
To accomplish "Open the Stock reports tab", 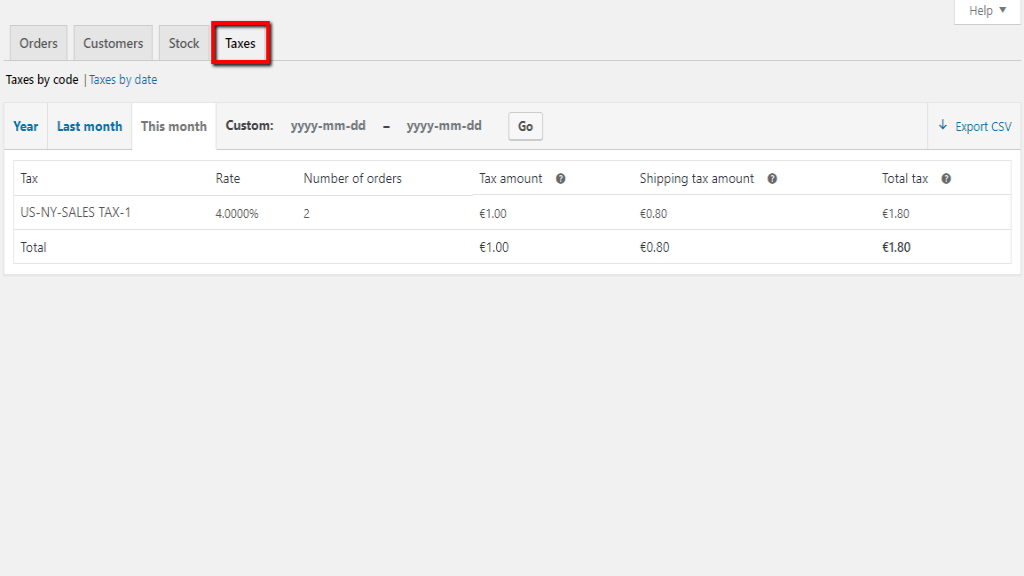I will (x=184, y=43).
